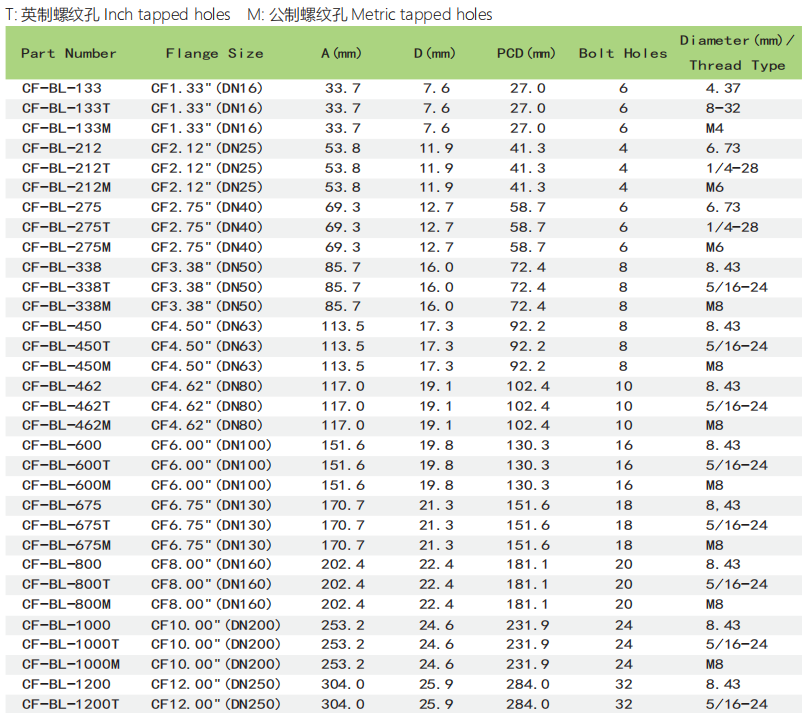807x713 pixels.
Task: Select part number CF-BL-600
Action: (x=61, y=445)
